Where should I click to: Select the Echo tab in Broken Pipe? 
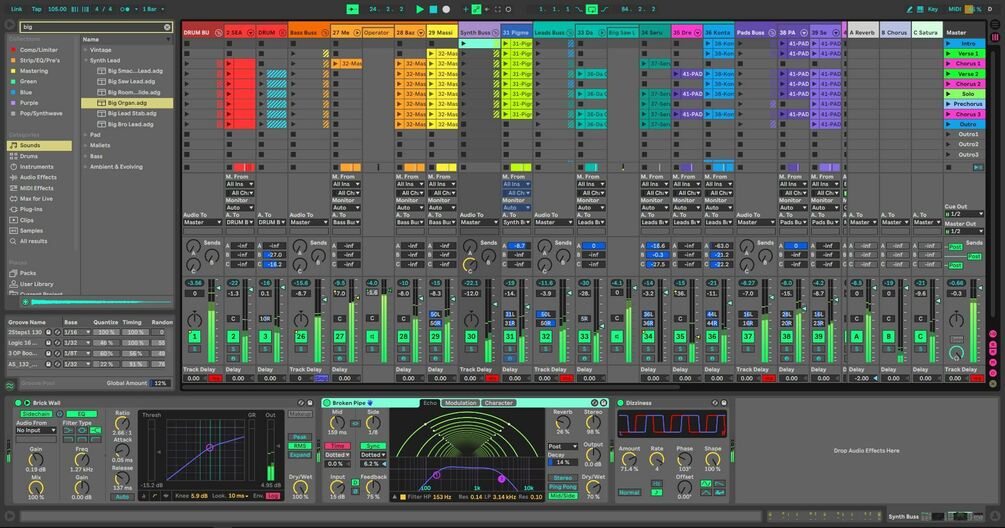[x=430, y=403]
